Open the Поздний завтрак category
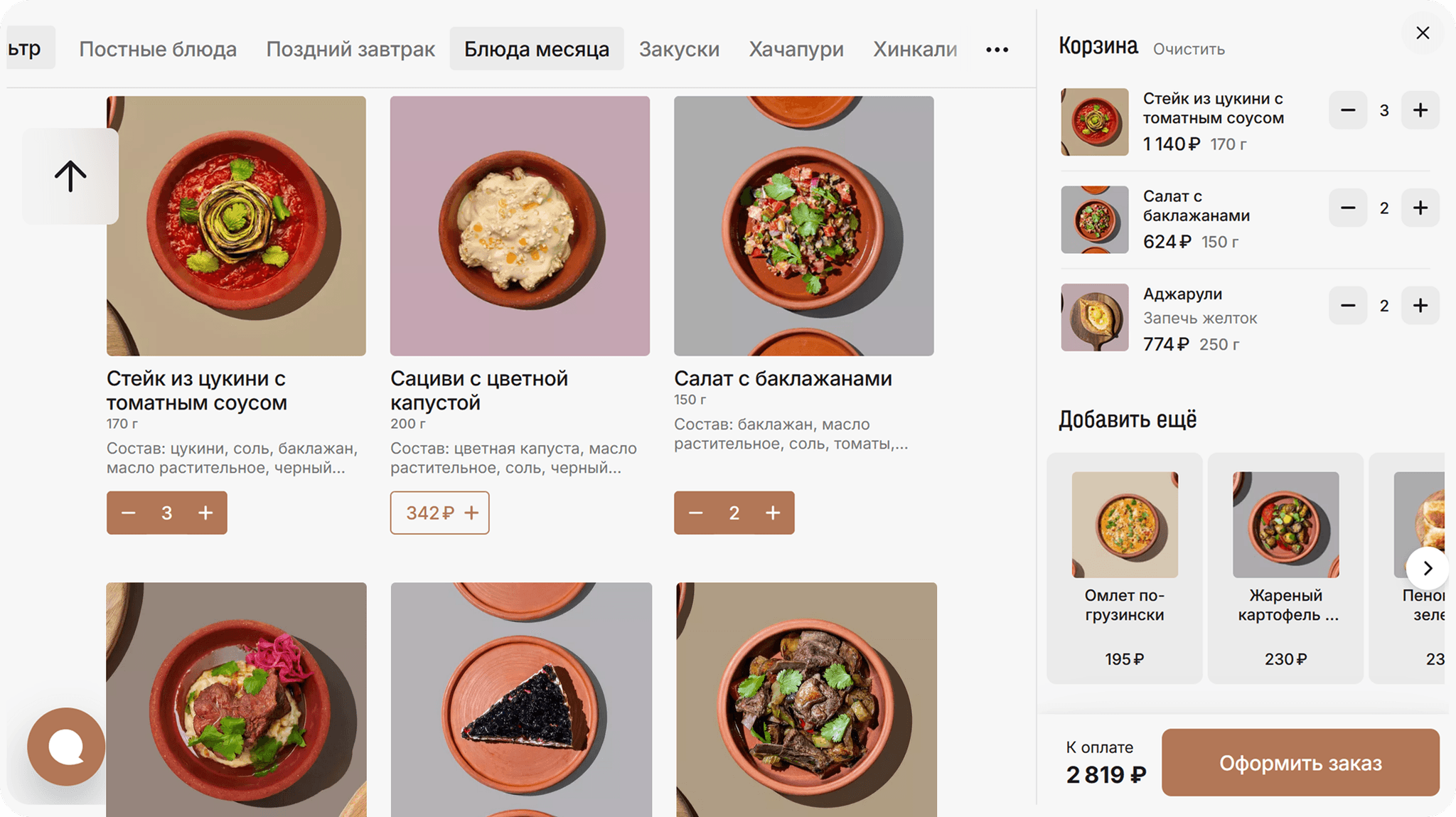 pyautogui.click(x=350, y=50)
